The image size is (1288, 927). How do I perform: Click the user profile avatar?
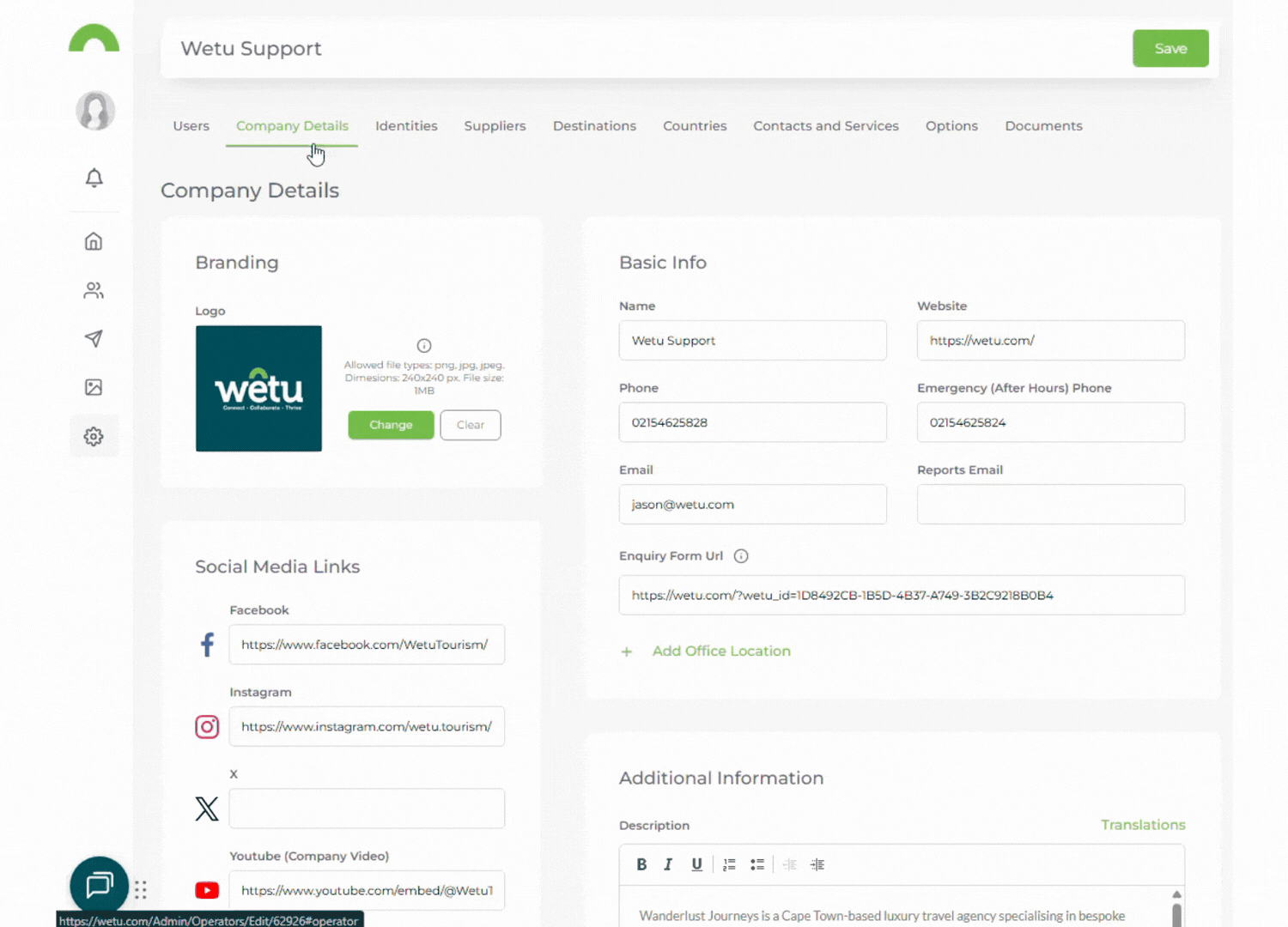point(95,111)
